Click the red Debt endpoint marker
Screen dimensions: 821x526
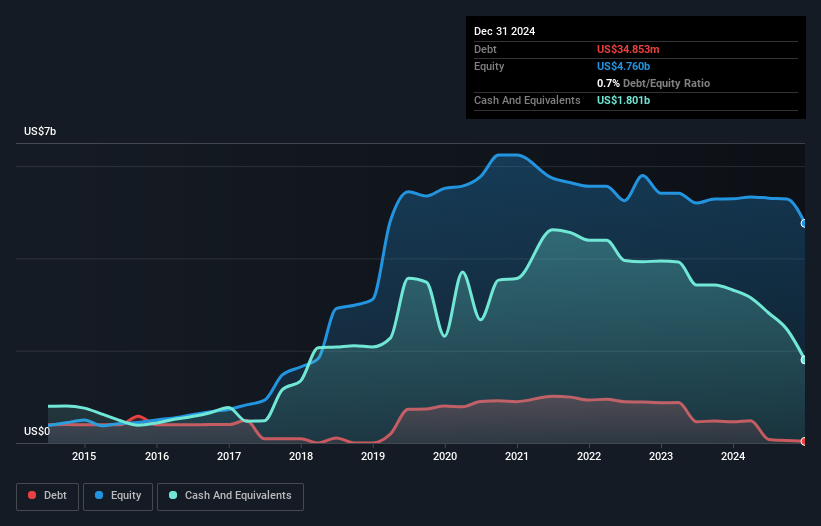[804, 441]
